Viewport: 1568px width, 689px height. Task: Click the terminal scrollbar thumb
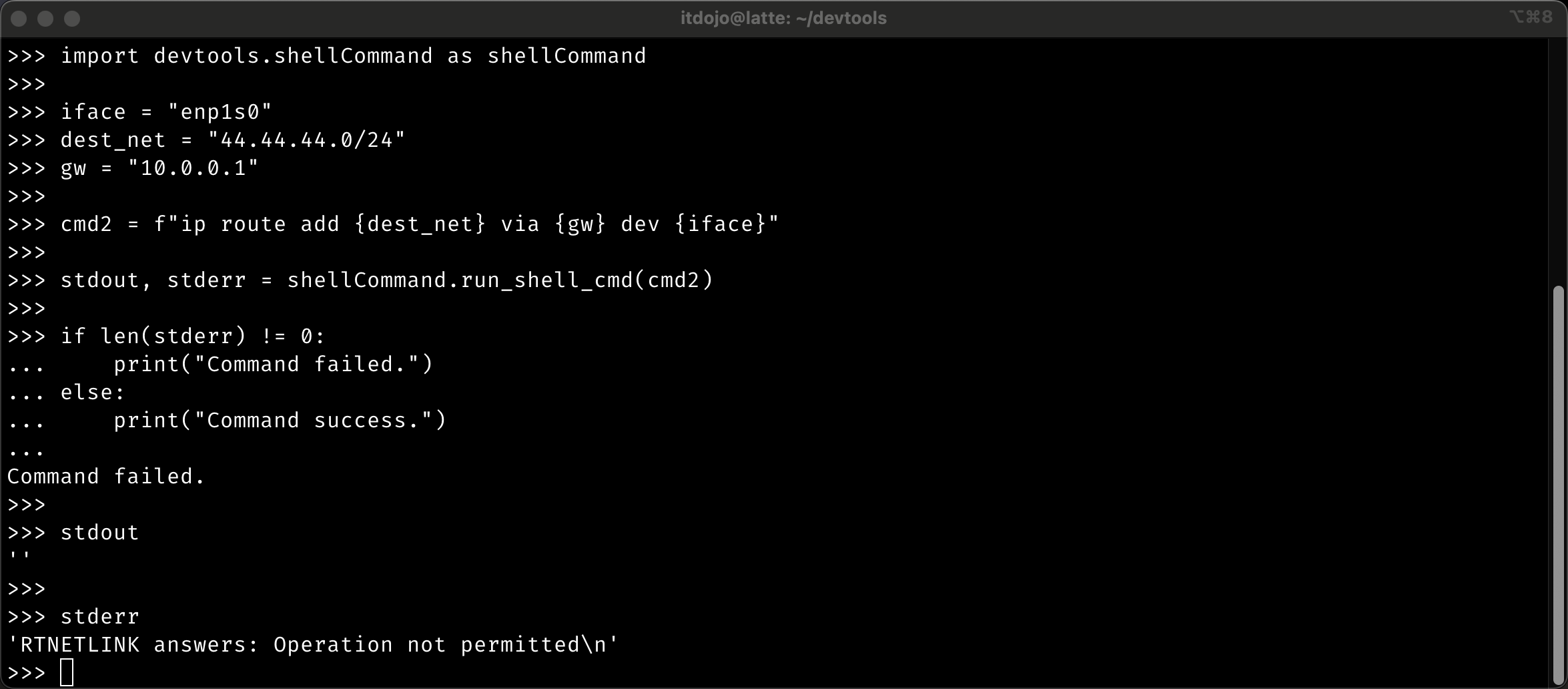pyautogui.click(x=1558, y=481)
